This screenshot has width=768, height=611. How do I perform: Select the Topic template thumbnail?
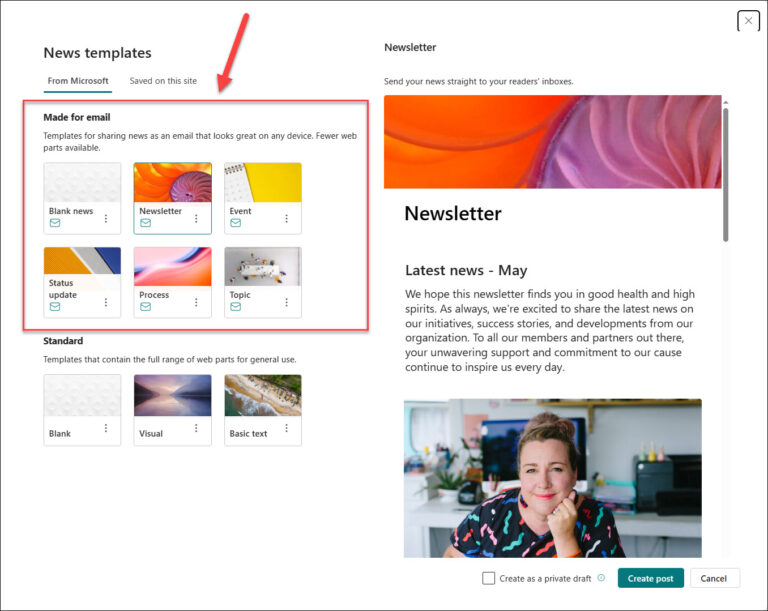263,267
